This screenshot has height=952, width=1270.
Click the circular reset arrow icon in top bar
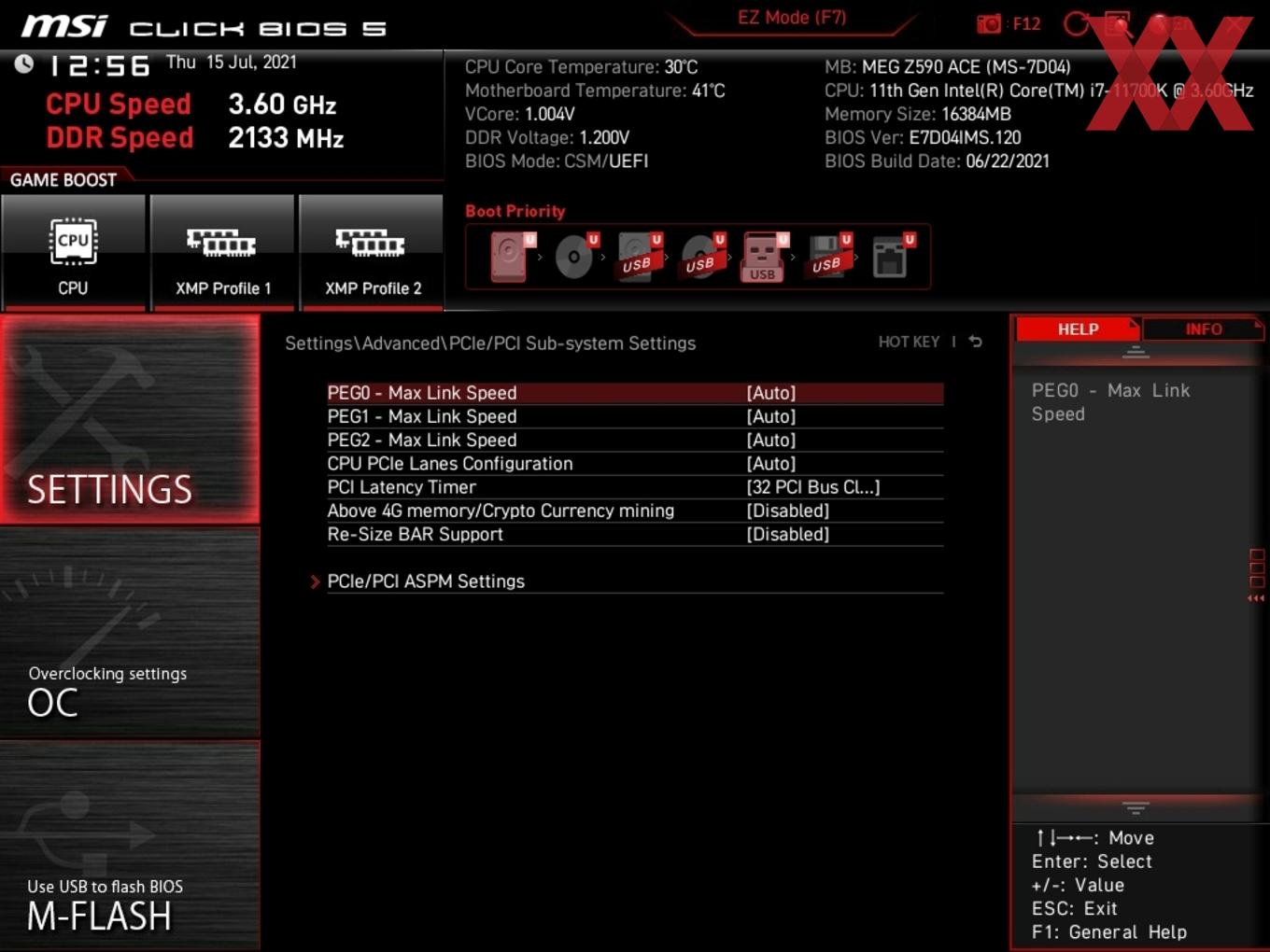pos(1076,23)
